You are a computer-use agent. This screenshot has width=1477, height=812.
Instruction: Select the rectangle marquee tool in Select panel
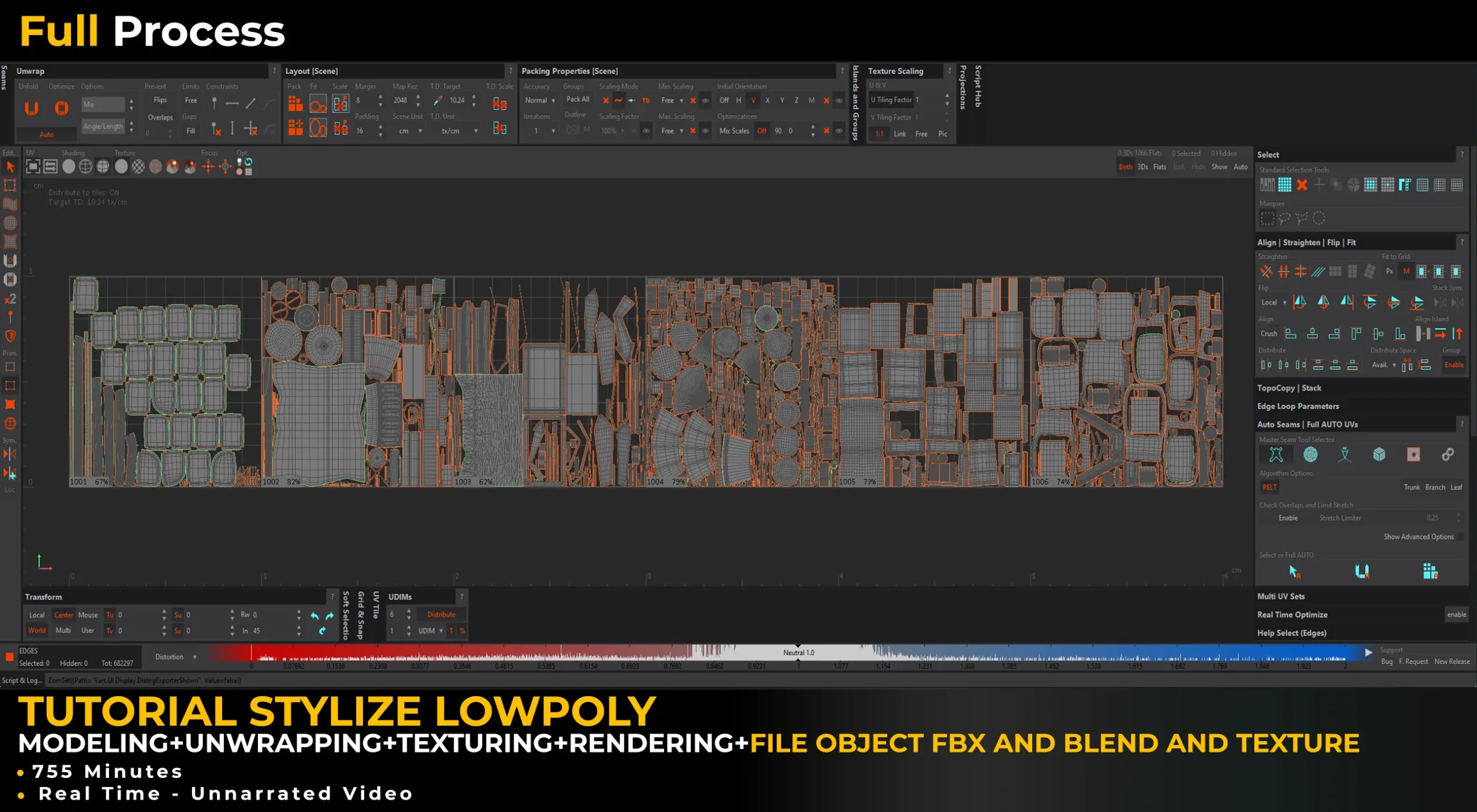[1267, 219]
